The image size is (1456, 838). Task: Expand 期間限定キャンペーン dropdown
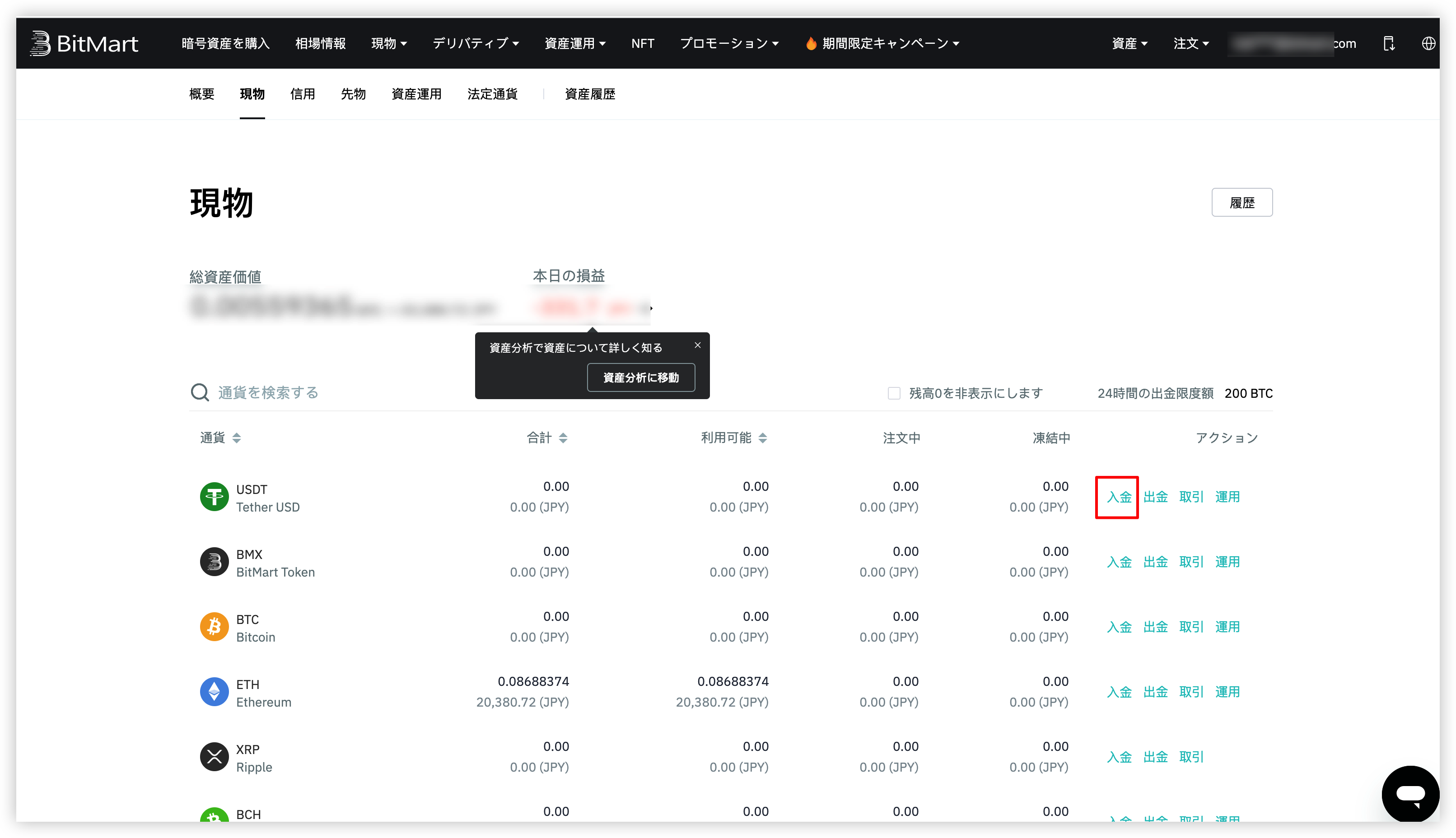click(x=891, y=43)
